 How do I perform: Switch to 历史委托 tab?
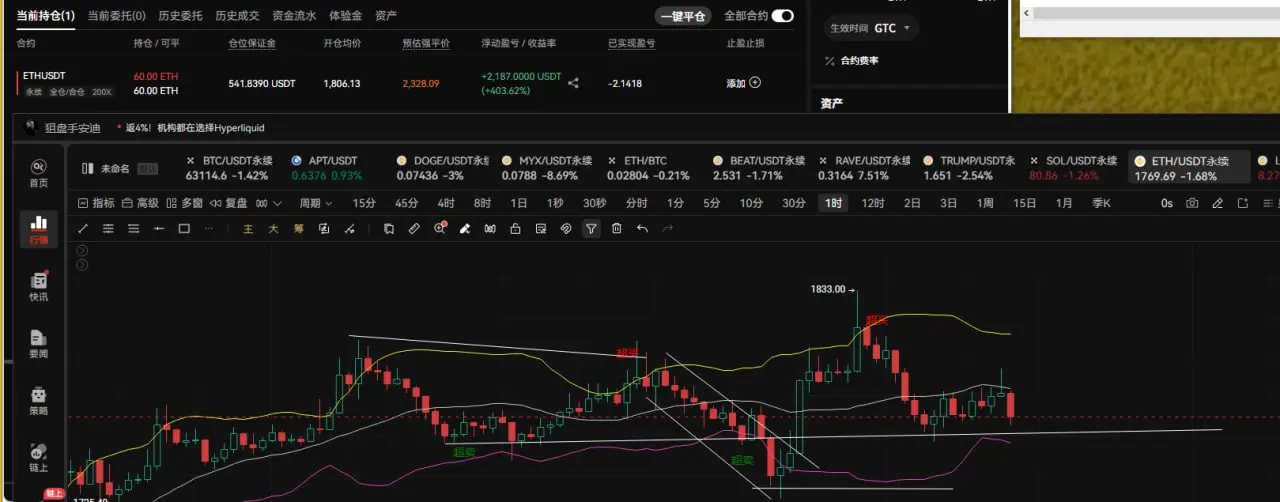[180, 16]
